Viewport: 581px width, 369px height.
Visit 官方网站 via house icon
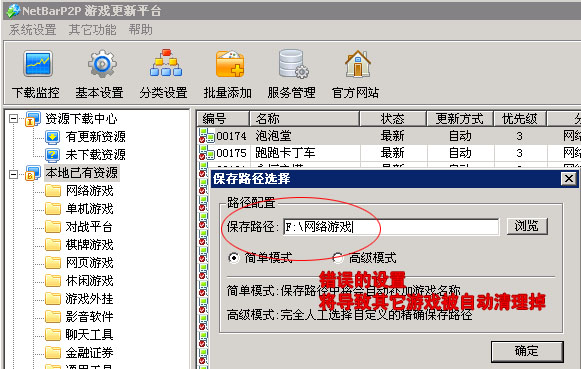358,64
